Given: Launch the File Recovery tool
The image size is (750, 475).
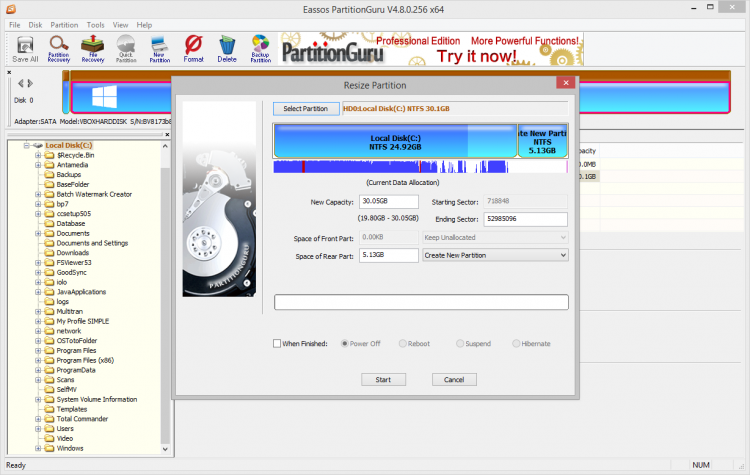Looking at the screenshot, I should coord(93,49).
